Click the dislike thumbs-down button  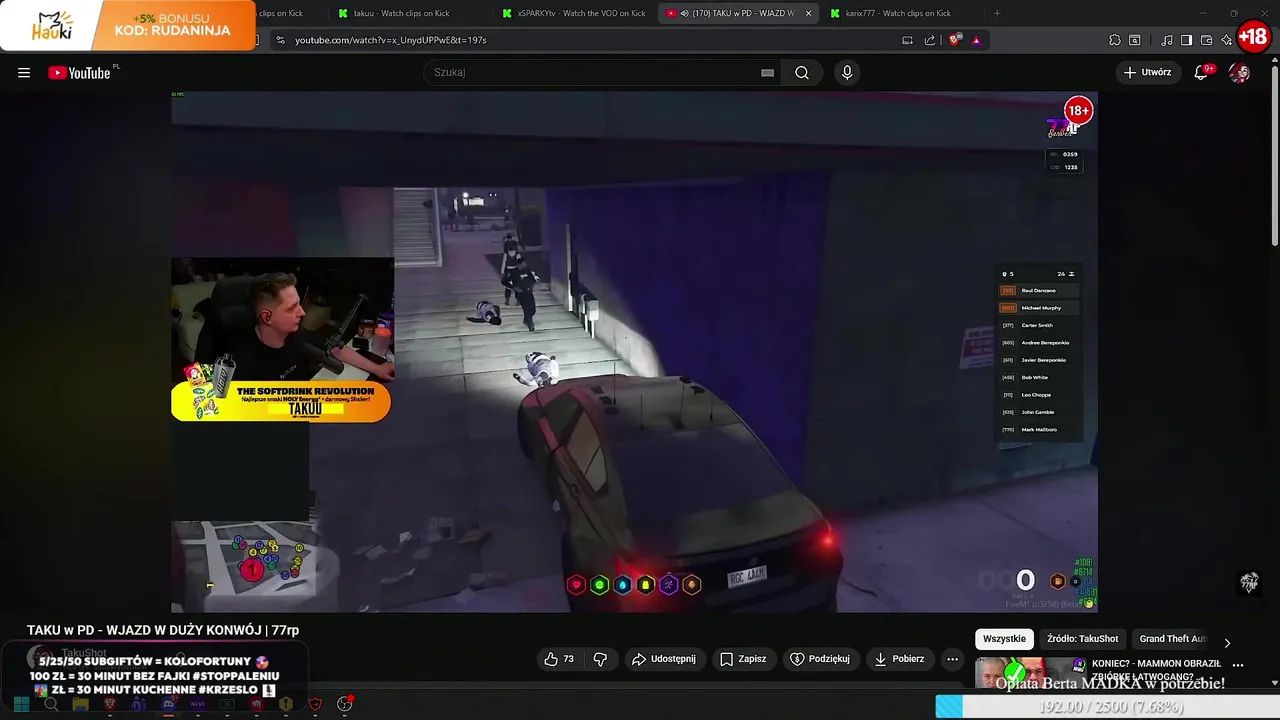point(600,659)
